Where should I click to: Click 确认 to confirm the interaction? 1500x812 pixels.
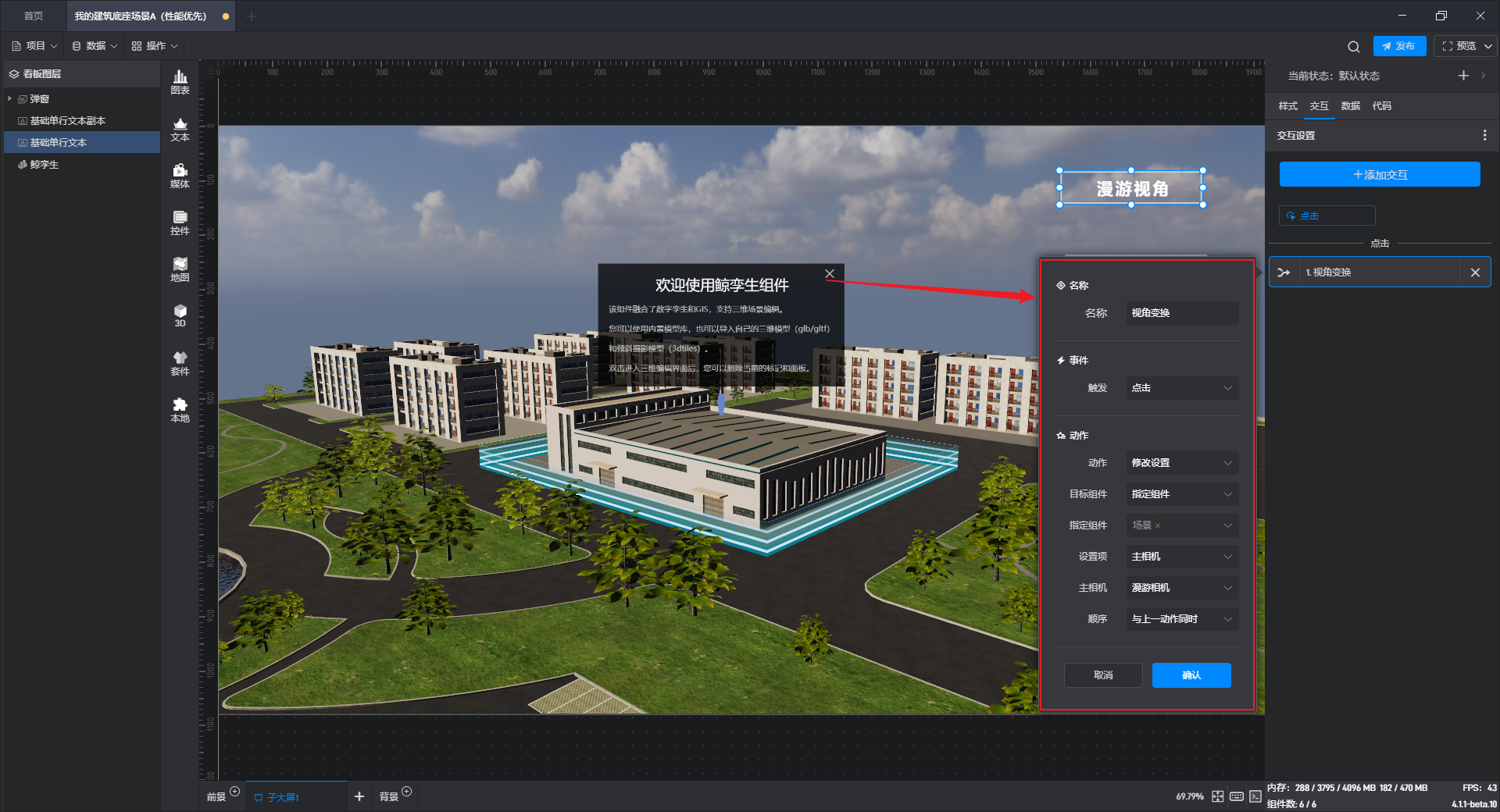(1191, 675)
